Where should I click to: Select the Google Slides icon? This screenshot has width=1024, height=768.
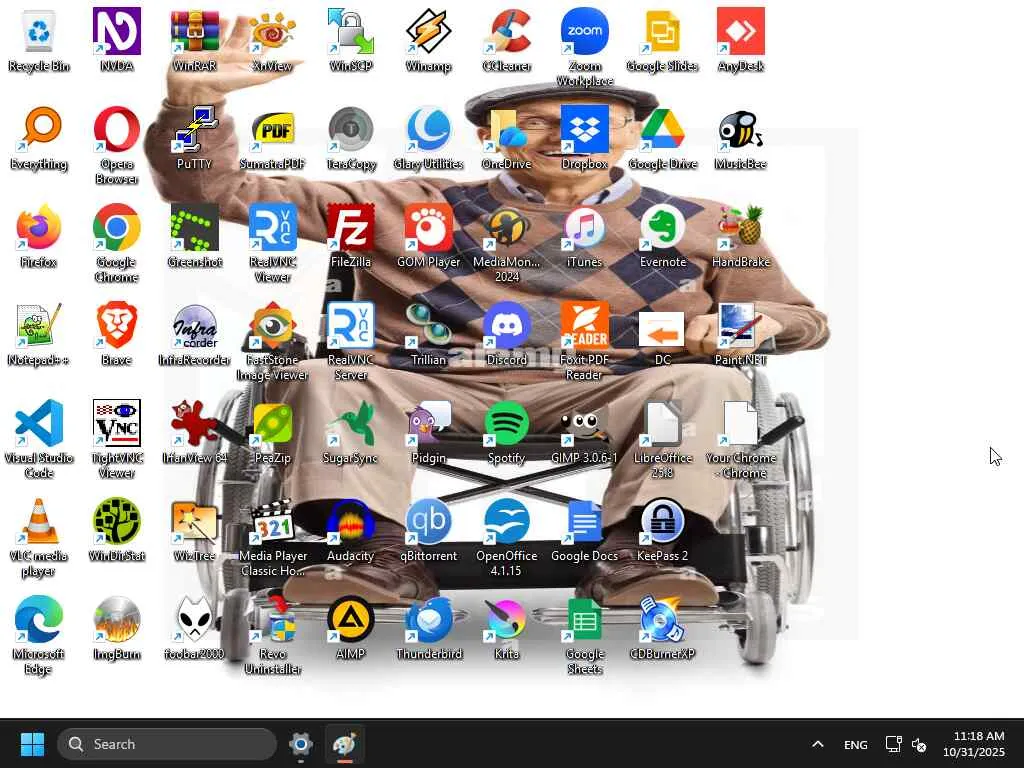(662, 40)
